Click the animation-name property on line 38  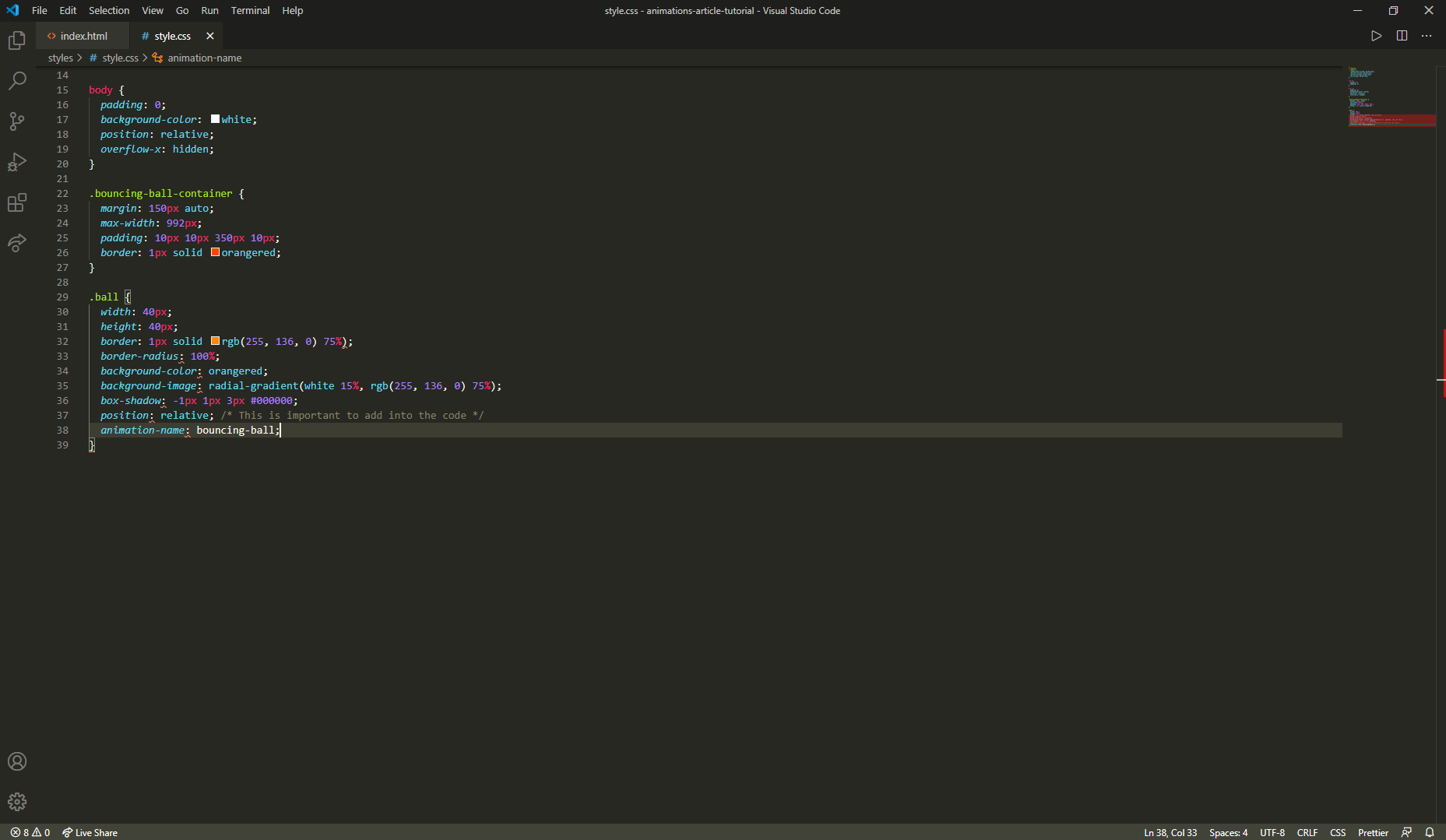tap(142, 430)
